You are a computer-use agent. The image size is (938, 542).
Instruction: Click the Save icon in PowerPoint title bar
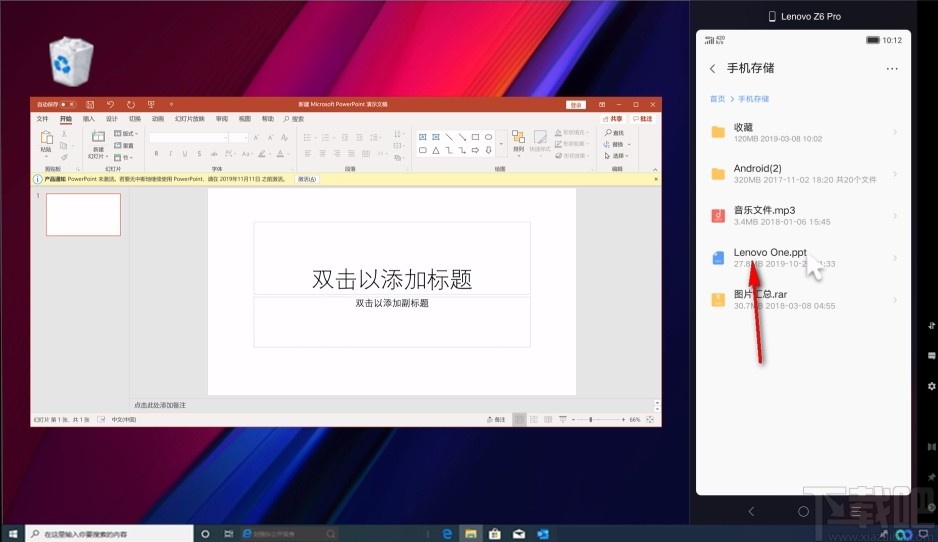tap(90, 105)
